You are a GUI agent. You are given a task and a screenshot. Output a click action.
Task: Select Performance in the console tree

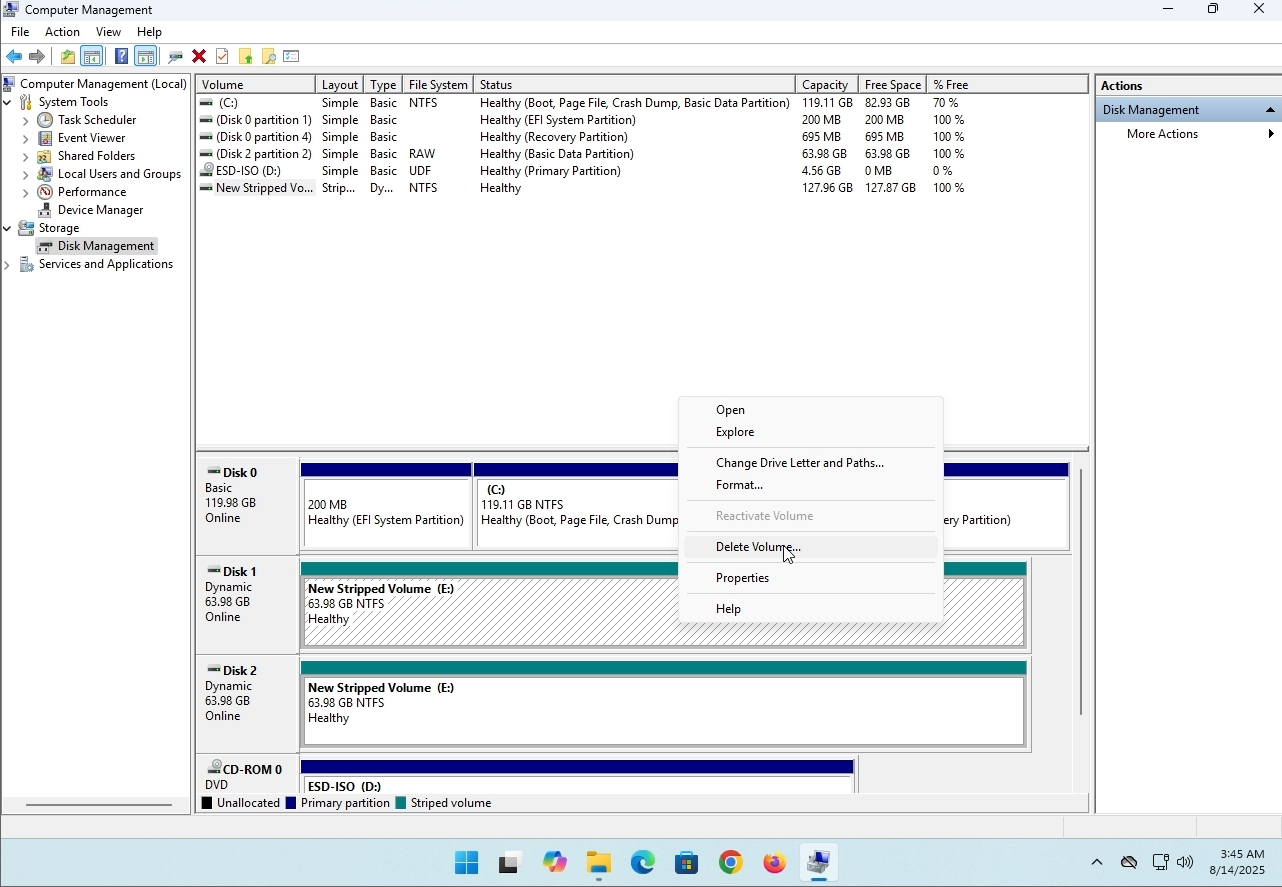coord(92,192)
